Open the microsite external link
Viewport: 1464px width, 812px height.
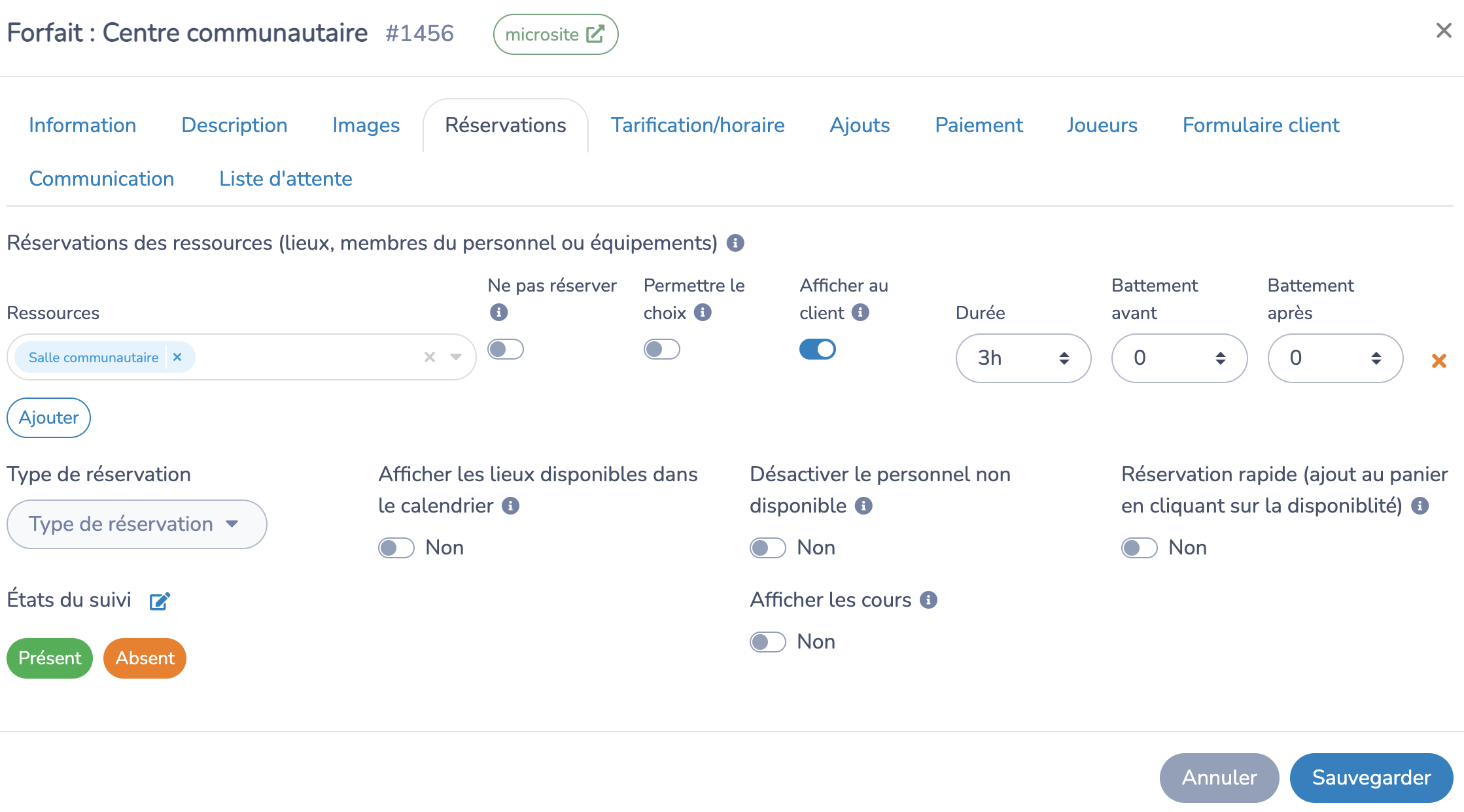click(555, 34)
